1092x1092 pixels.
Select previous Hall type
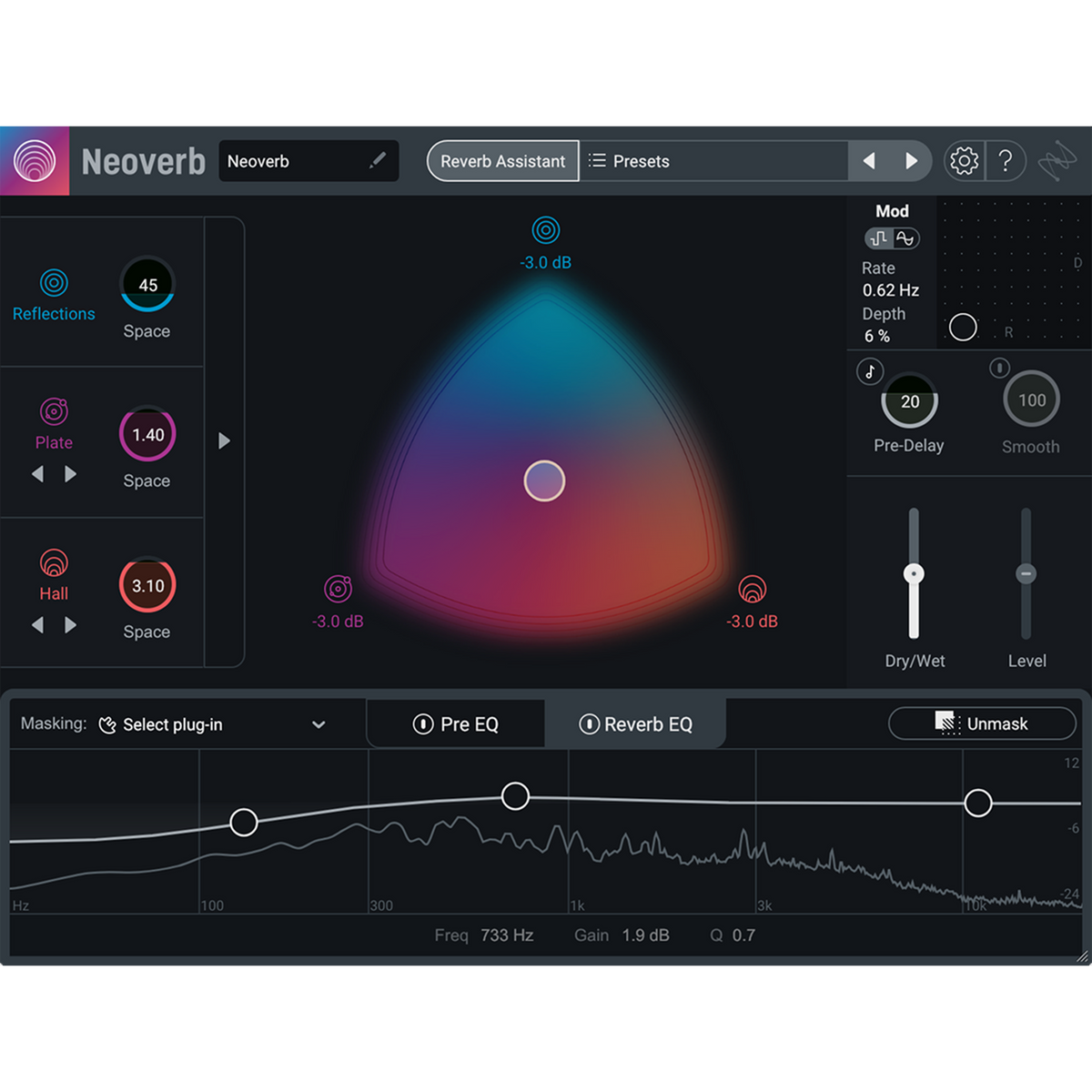pos(37,625)
